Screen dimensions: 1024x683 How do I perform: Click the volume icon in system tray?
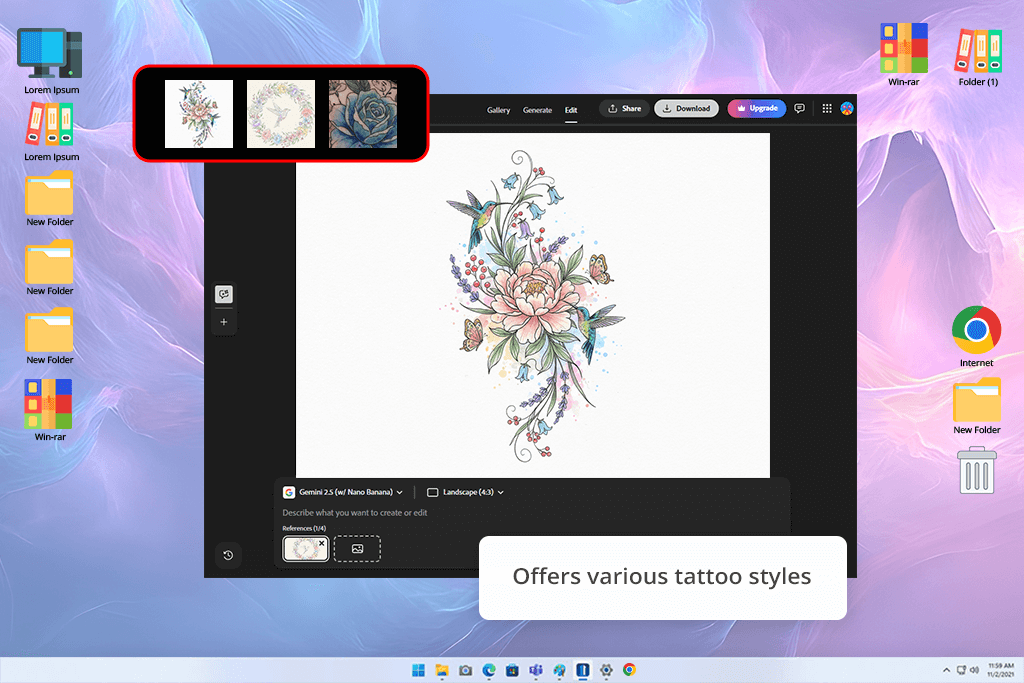pyautogui.click(x=974, y=670)
